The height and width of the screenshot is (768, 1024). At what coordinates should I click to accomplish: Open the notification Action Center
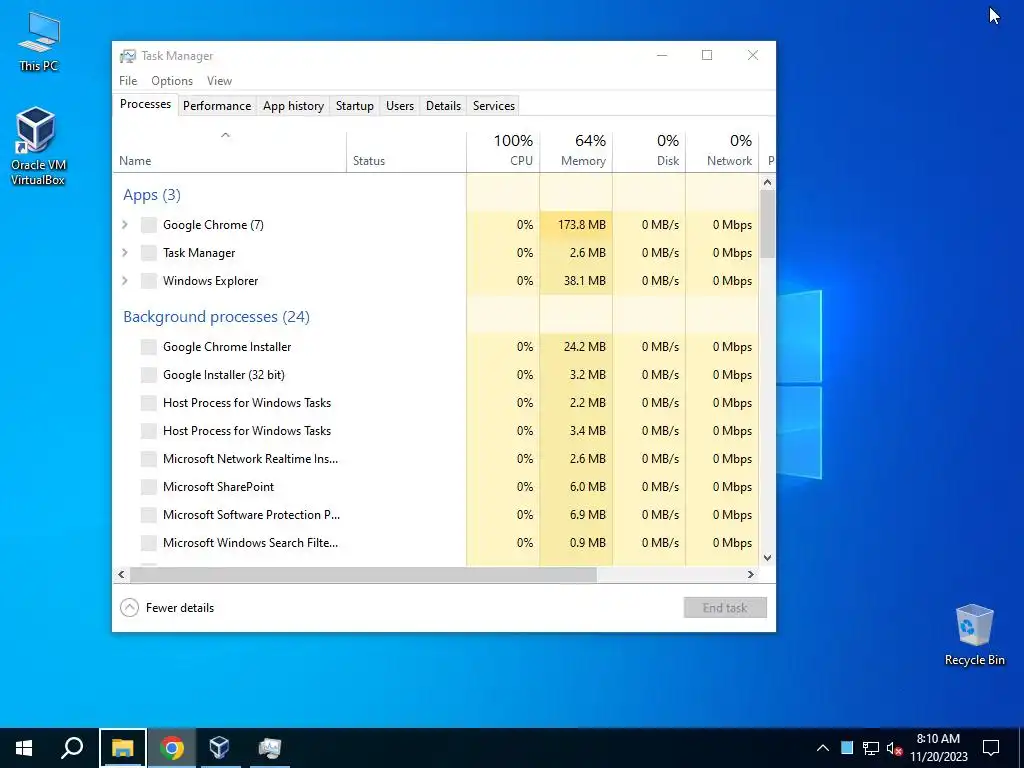pos(991,748)
